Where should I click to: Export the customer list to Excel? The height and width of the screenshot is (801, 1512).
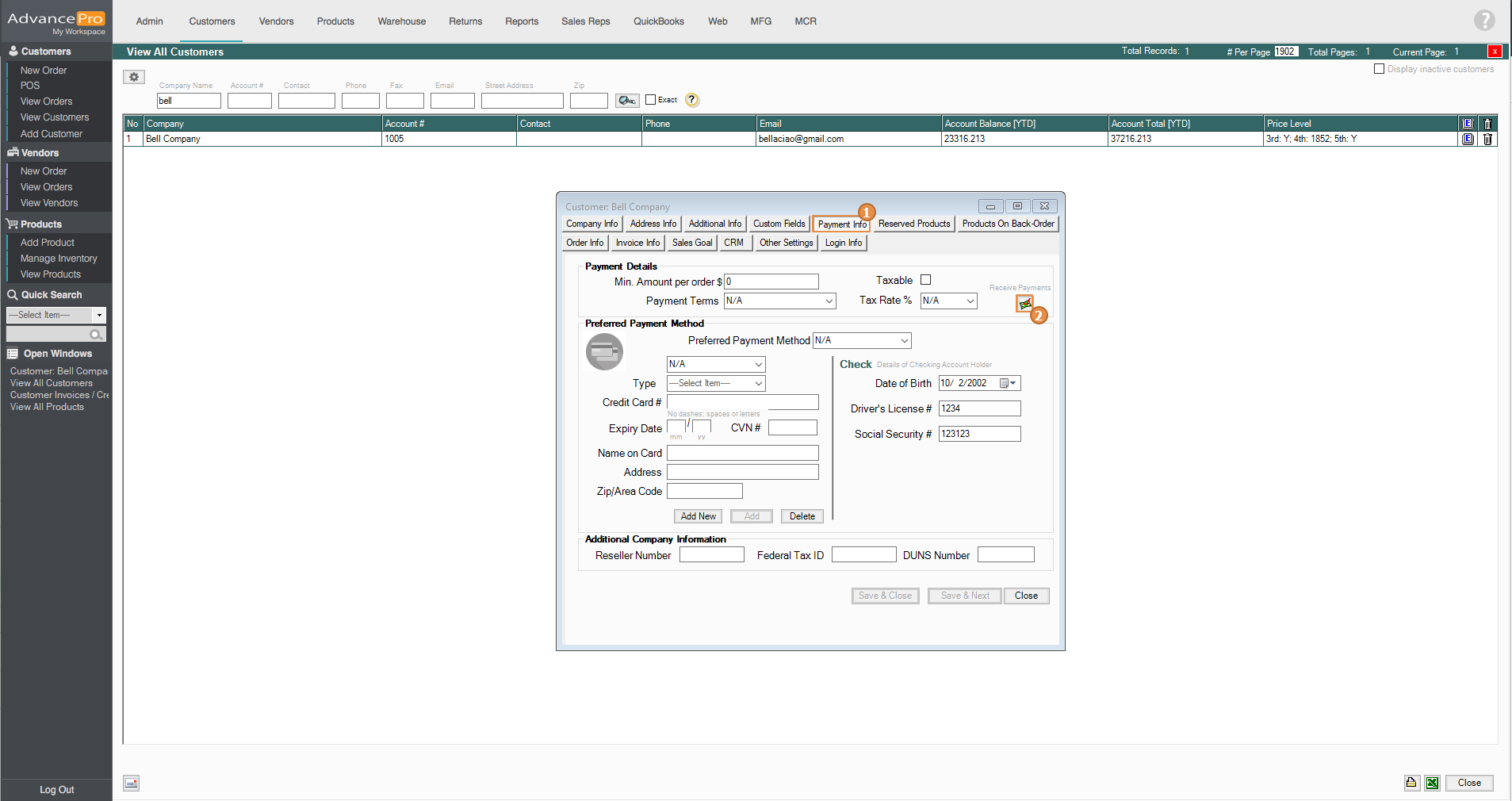click(x=1432, y=783)
